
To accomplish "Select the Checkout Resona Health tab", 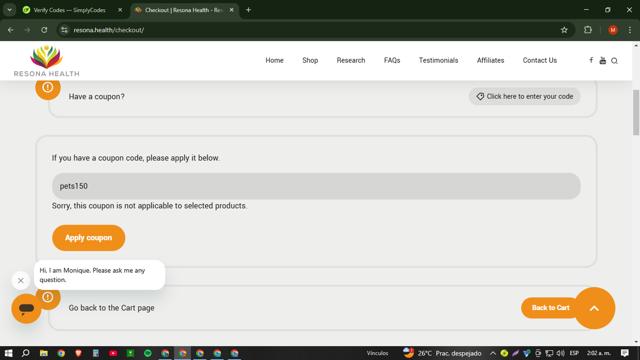I will pos(183,10).
